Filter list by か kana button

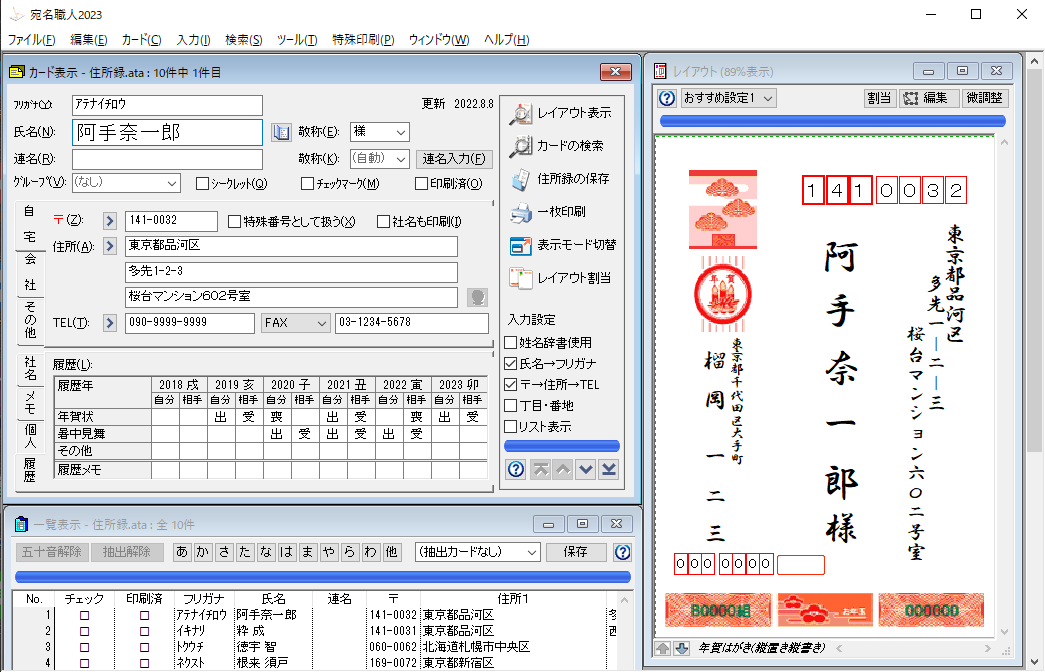coord(203,552)
